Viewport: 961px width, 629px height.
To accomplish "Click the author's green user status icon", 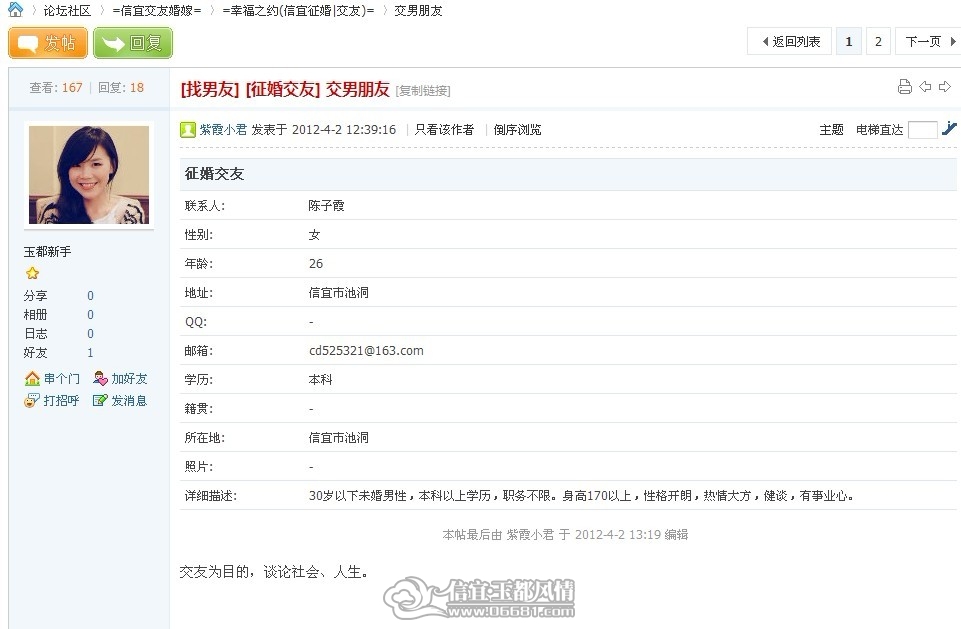I will 188,129.
